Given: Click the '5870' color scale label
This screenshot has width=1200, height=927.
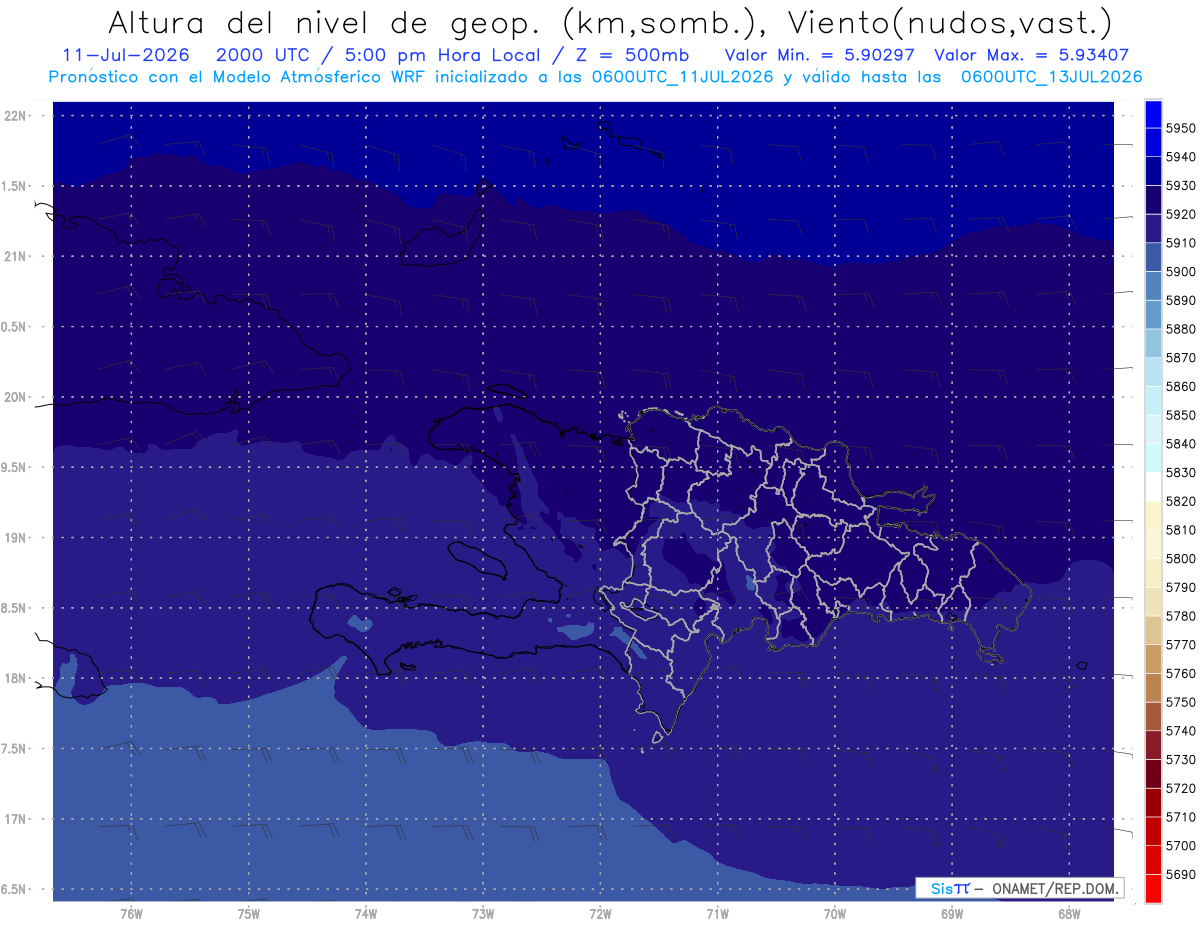Looking at the screenshot, I should click(1180, 357).
